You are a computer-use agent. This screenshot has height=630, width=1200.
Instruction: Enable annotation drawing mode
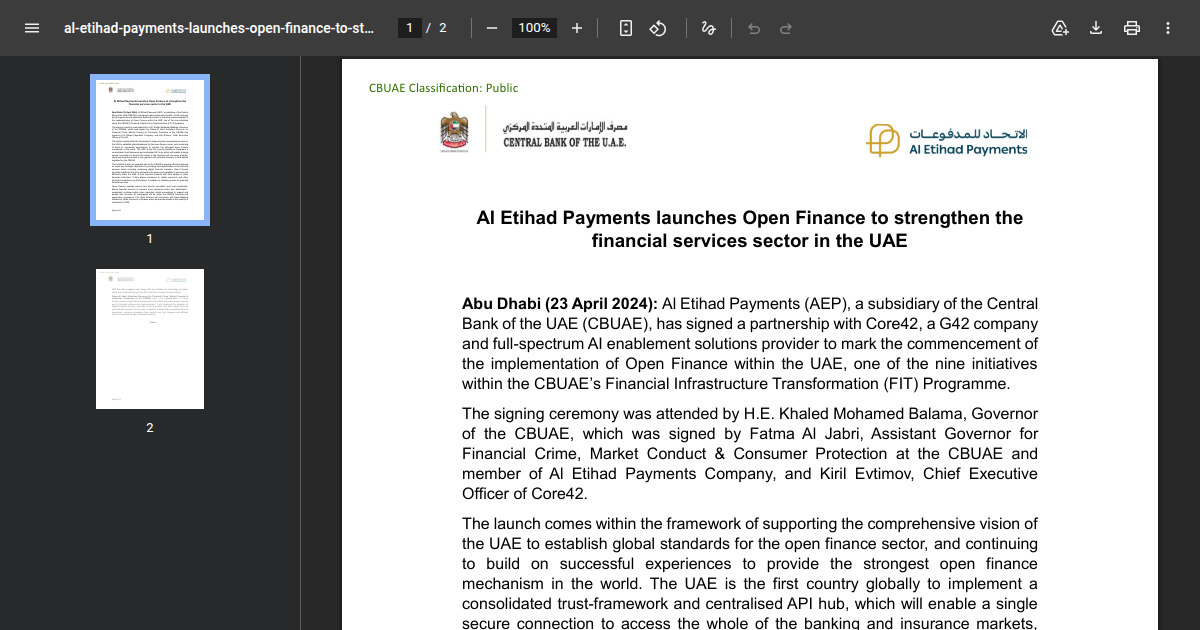708,27
